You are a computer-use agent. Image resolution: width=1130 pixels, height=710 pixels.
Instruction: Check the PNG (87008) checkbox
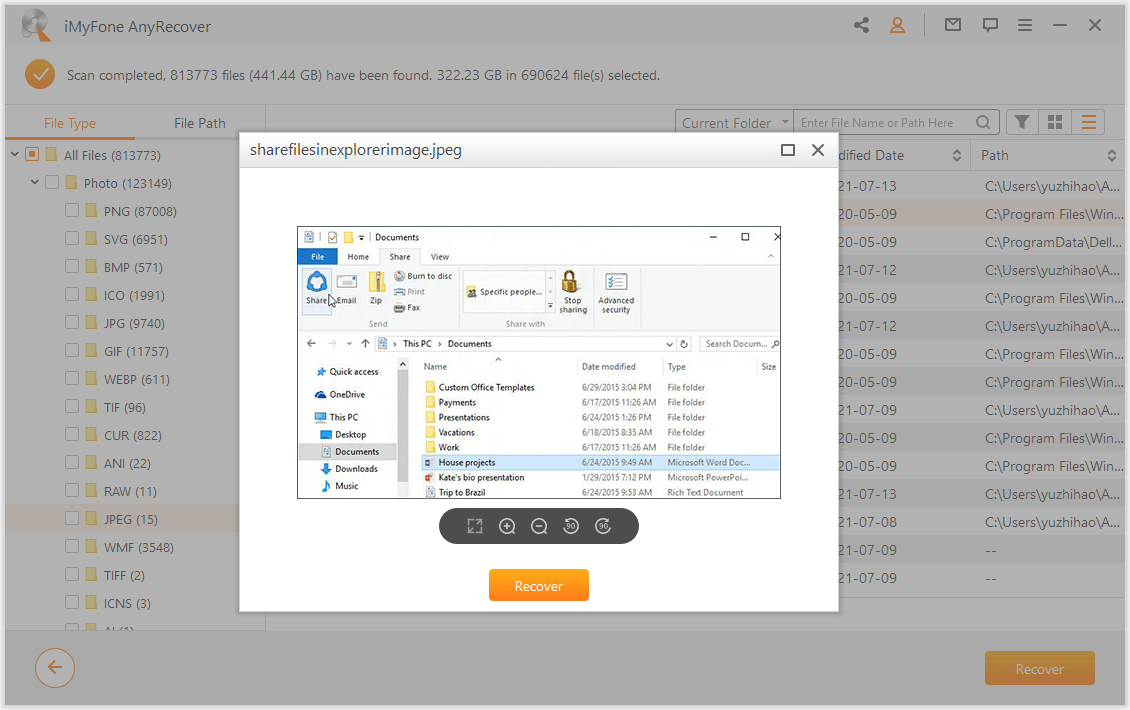point(72,211)
